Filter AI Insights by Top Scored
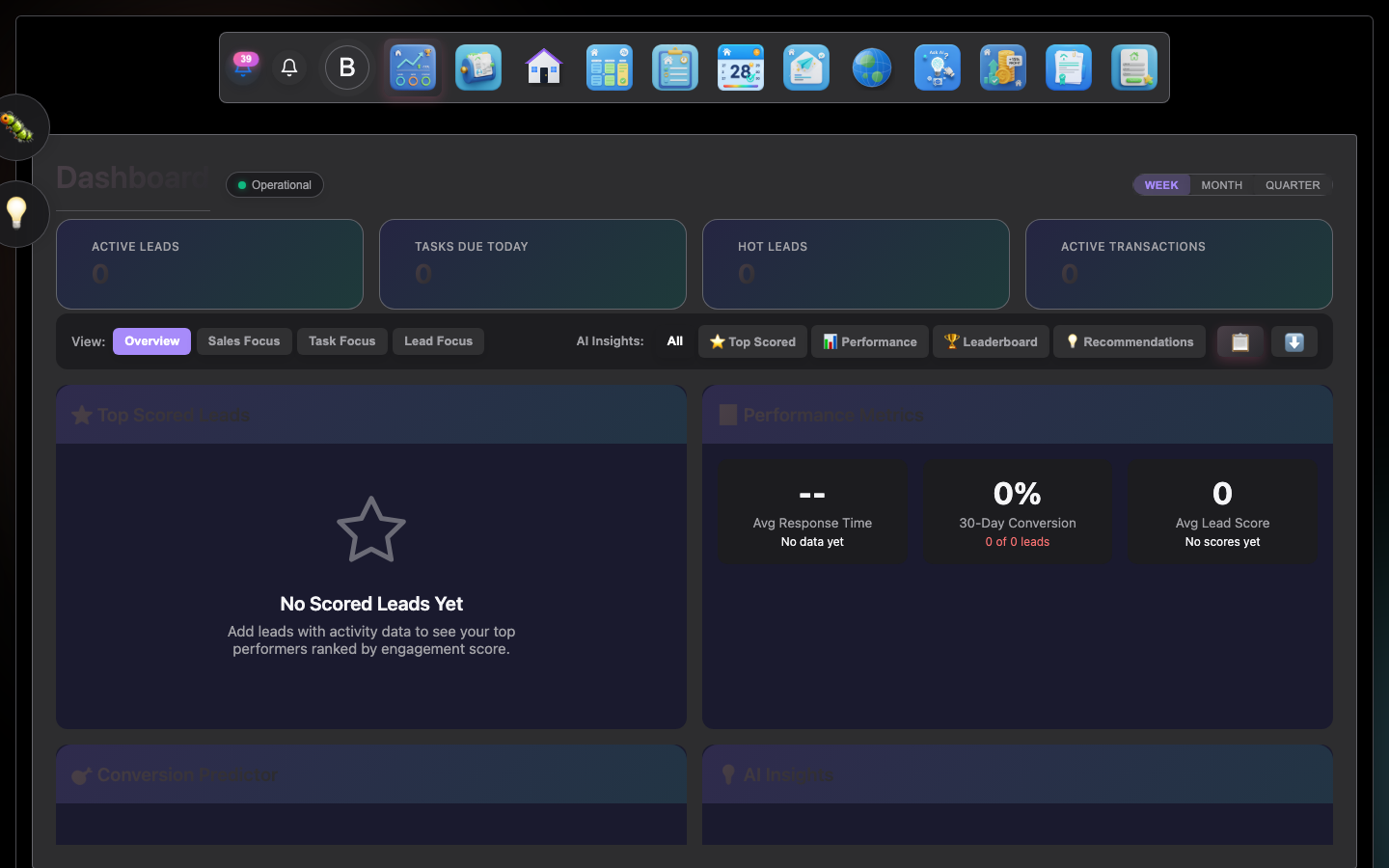The image size is (1389, 868). point(752,341)
